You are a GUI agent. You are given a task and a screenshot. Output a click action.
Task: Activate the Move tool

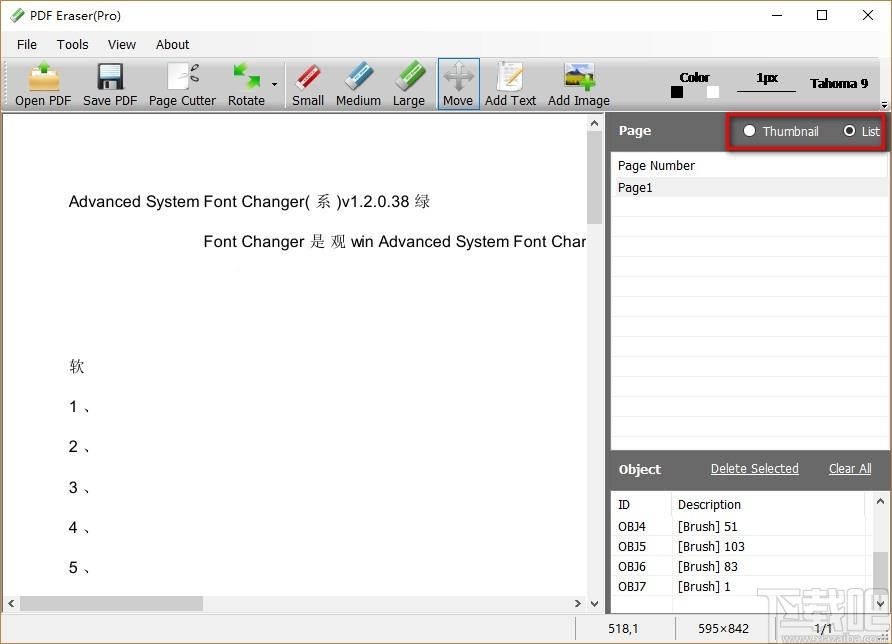[x=458, y=84]
